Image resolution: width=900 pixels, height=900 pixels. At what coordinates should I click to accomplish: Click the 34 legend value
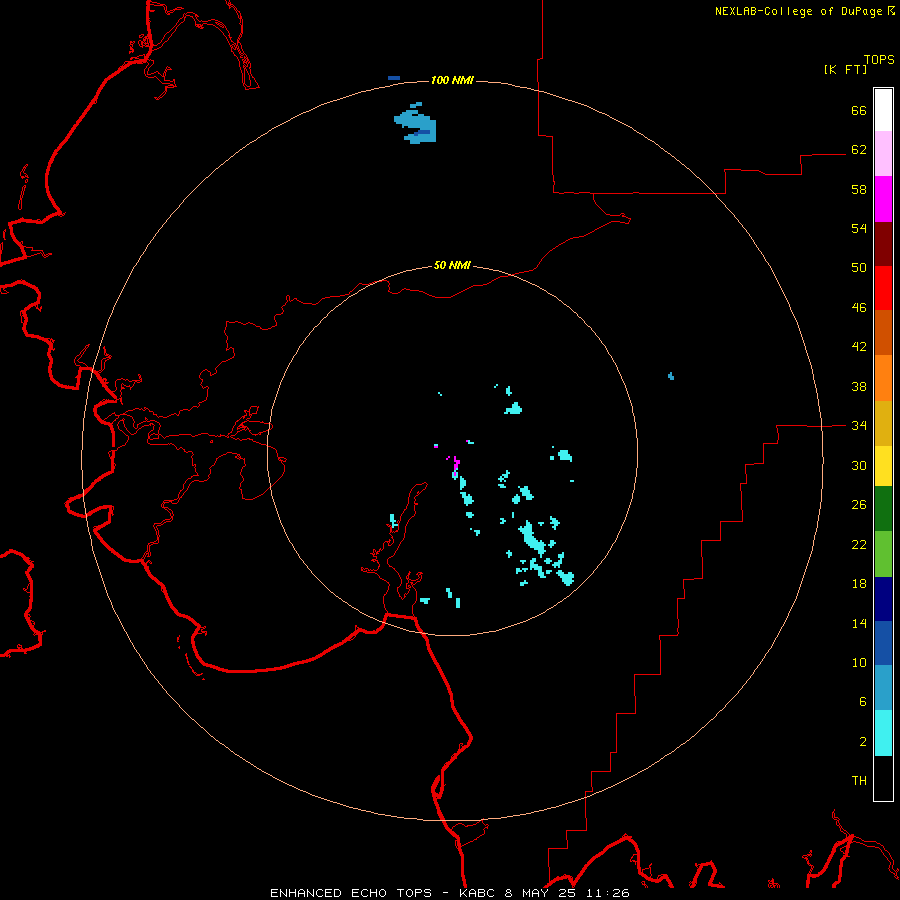(x=859, y=425)
